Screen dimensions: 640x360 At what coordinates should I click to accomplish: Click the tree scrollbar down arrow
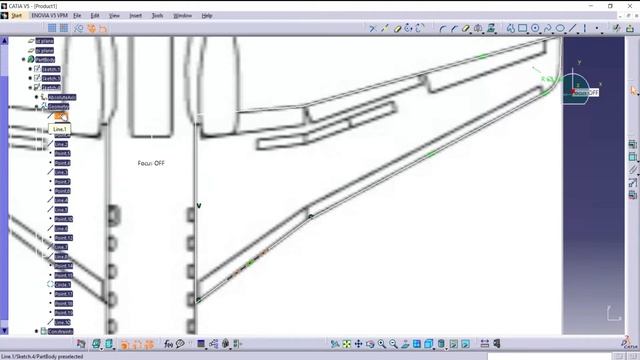[4, 330]
